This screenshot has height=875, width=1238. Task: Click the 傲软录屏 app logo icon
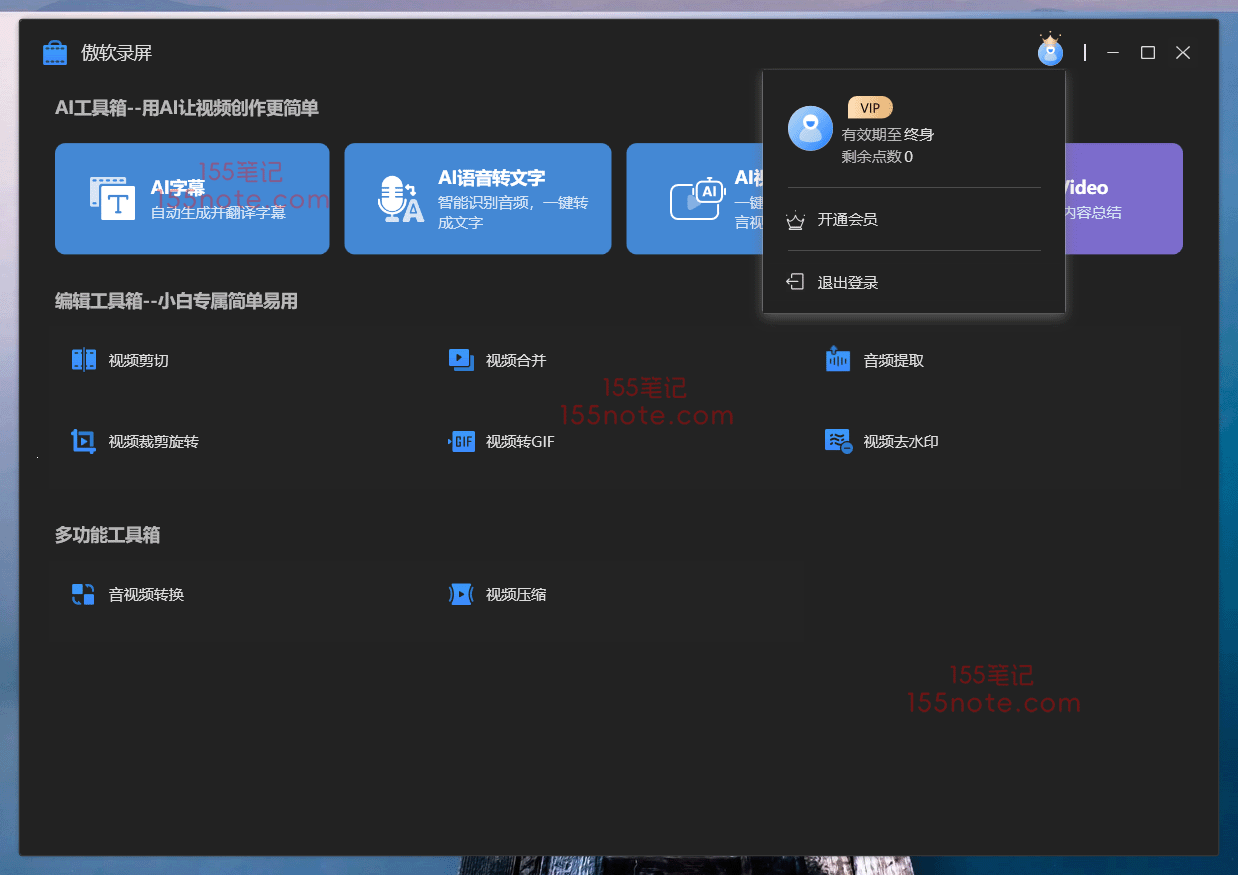55,53
